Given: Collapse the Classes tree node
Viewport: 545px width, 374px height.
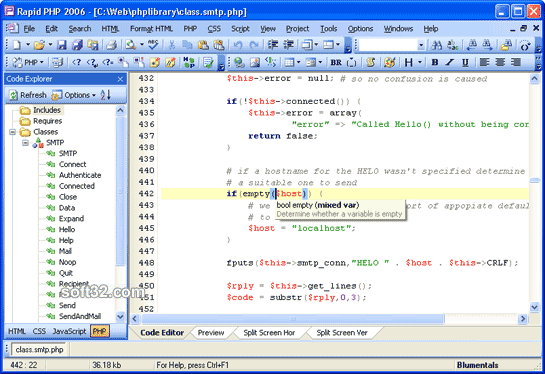Looking at the screenshot, I should click(13, 132).
